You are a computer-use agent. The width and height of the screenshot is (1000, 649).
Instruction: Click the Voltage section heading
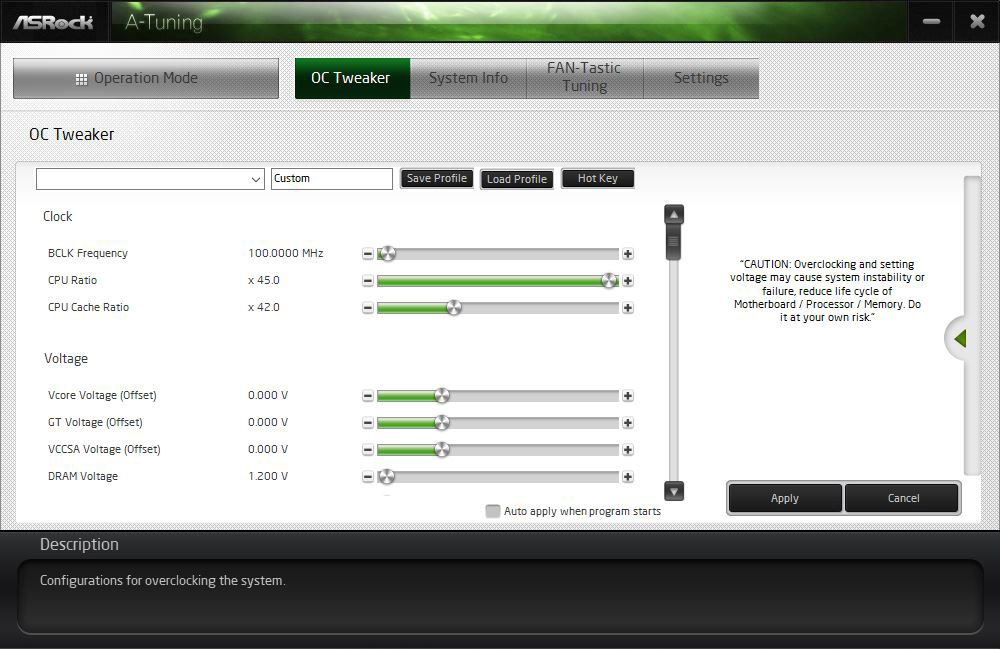point(66,358)
